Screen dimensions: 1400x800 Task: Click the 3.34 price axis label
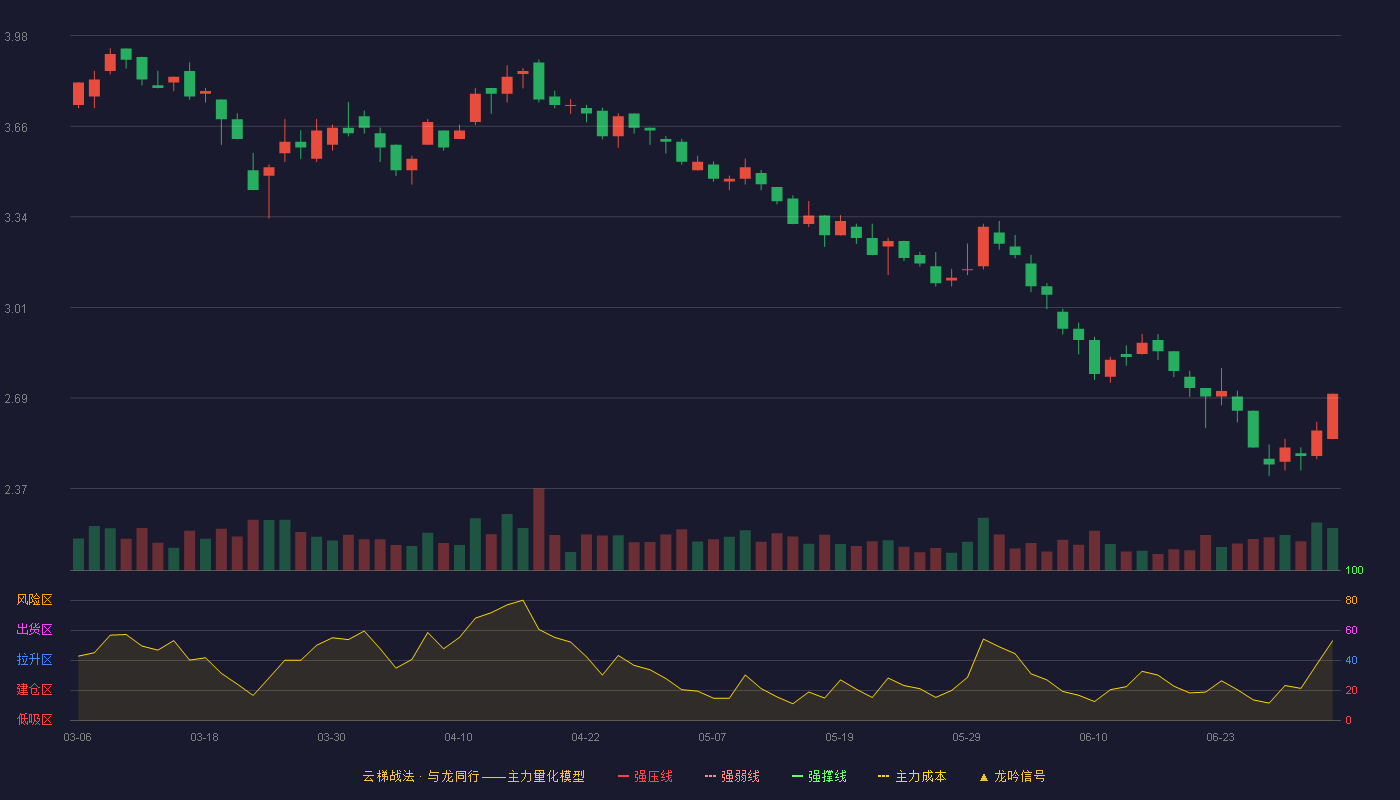click(x=16, y=218)
